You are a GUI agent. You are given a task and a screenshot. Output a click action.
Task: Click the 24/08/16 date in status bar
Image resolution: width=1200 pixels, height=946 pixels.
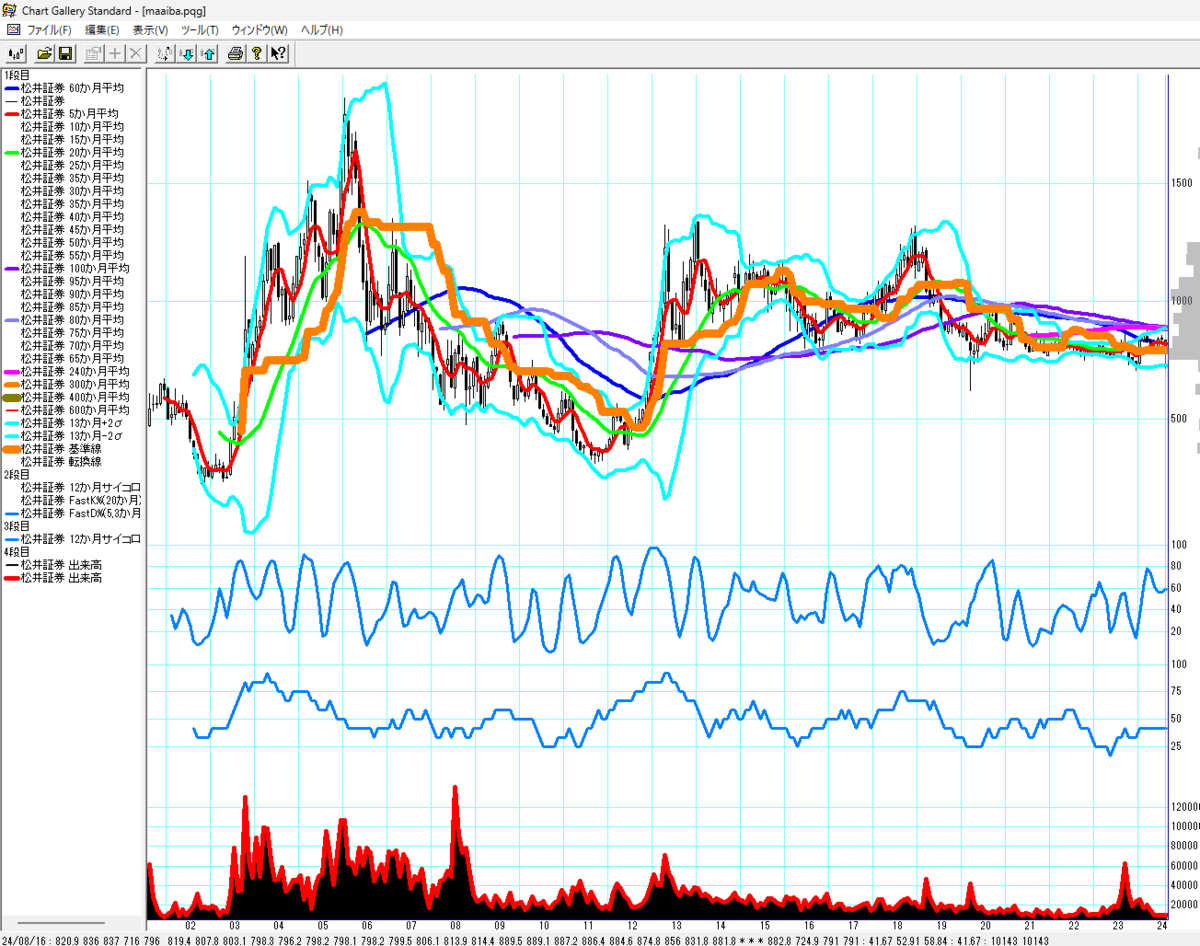click(x=24, y=940)
